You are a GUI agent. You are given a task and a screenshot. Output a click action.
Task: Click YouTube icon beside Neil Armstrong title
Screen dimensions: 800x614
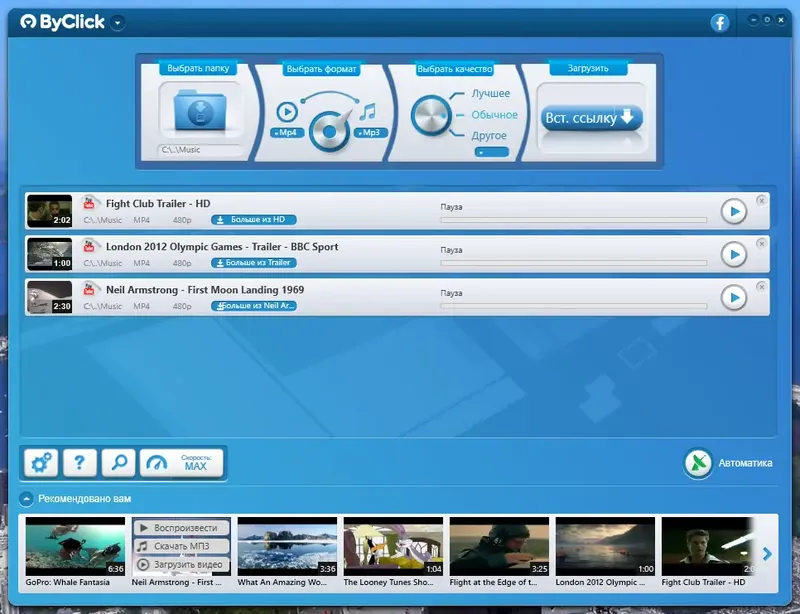[x=89, y=290]
